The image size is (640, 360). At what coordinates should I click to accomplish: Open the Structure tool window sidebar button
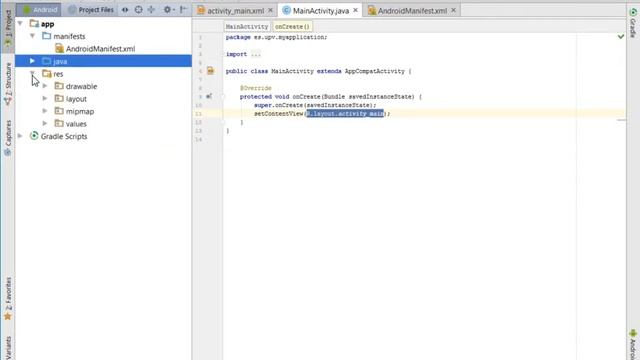click(8, 84)
